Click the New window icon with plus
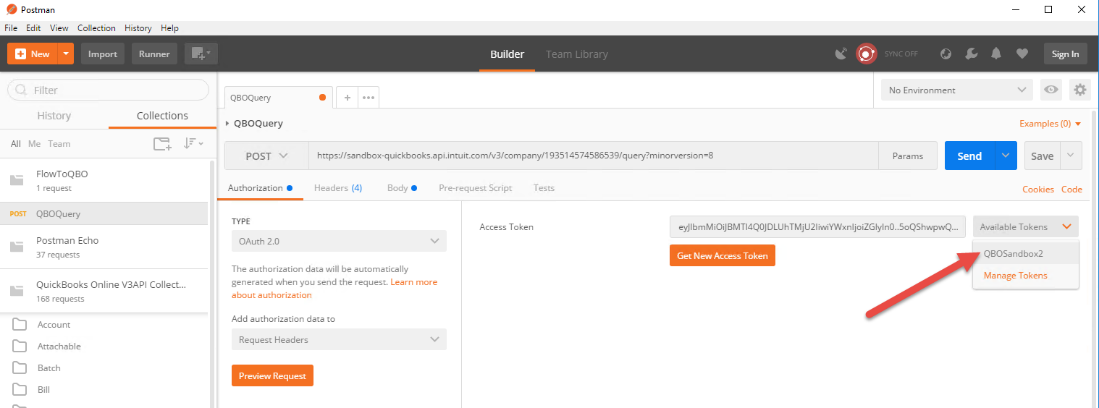The width and height of the screenshot is (1099, 408). [202, 54]
